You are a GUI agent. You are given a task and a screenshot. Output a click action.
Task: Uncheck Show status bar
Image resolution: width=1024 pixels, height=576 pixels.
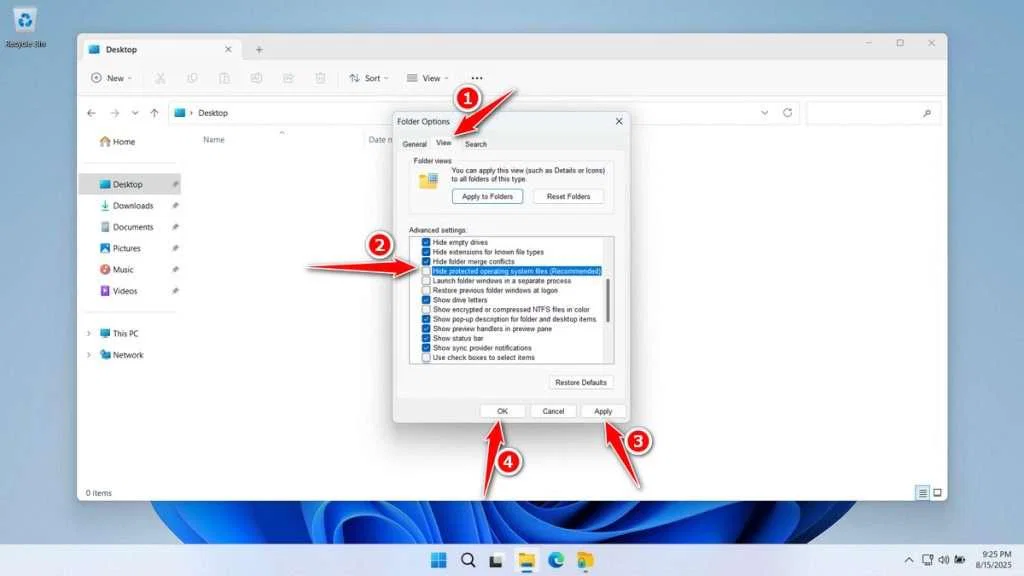point(426,337)
